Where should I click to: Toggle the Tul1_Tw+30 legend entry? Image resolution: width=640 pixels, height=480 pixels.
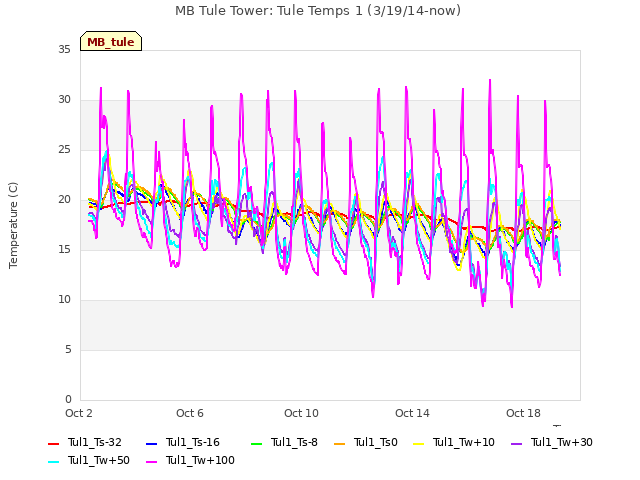coord(552,442)
